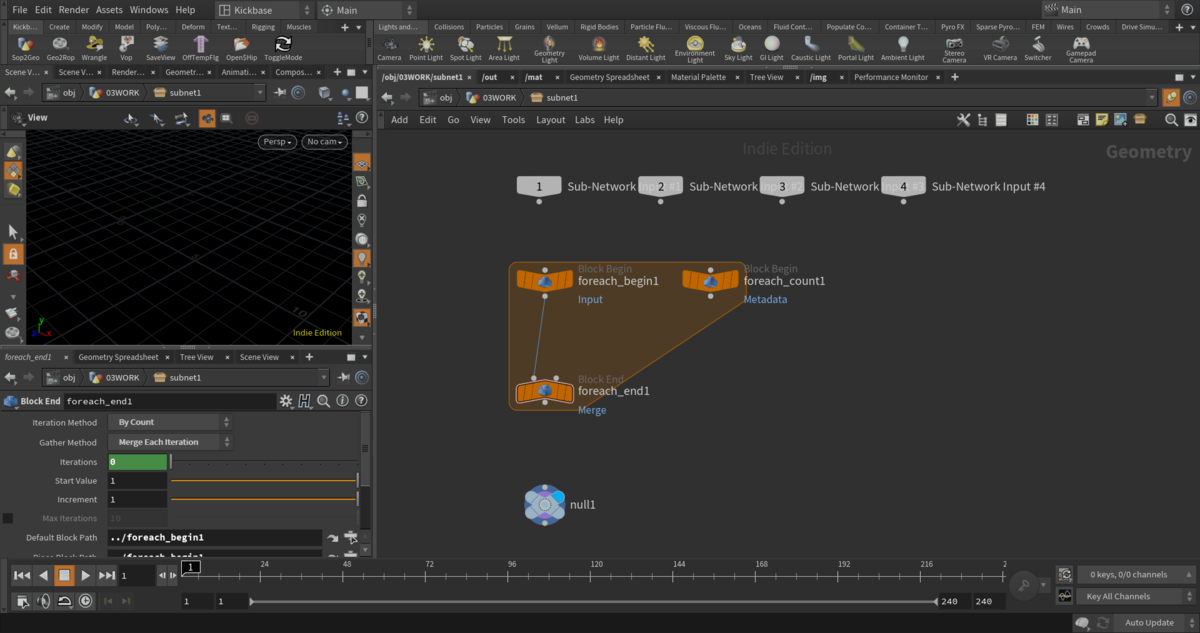Create a Volume Light from shelf
This screenshot has width=1200, height=633.
[598, 49]
